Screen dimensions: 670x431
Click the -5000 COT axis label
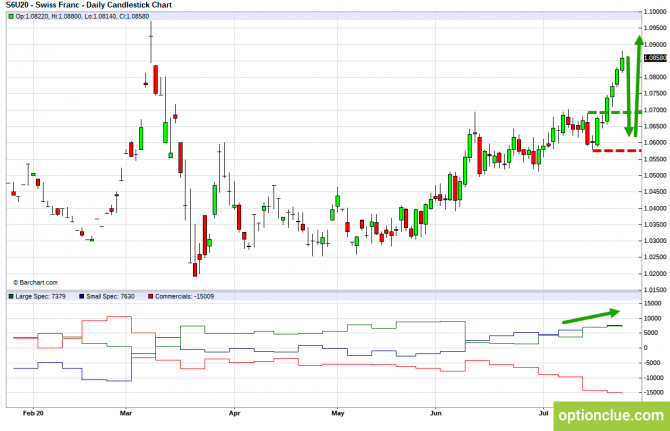(x=653, y=363)
